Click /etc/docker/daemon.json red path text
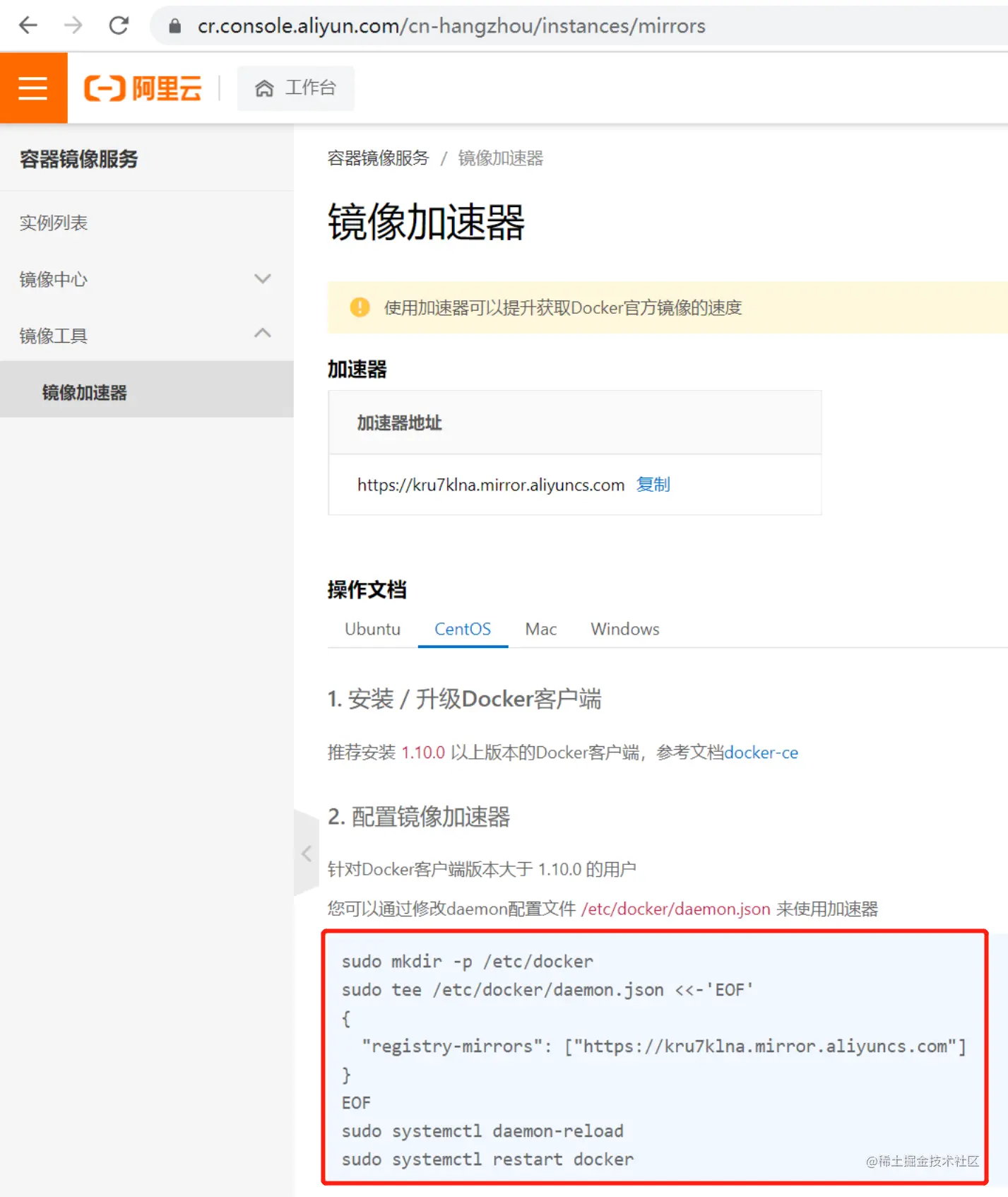Viewport: 1008px width, 1197px height. point(676,909)
